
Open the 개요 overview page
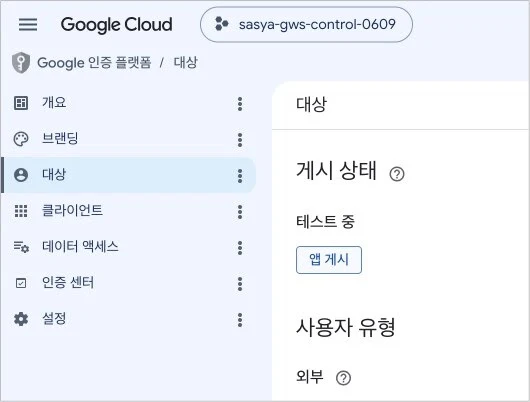click(x=54, y=103)
